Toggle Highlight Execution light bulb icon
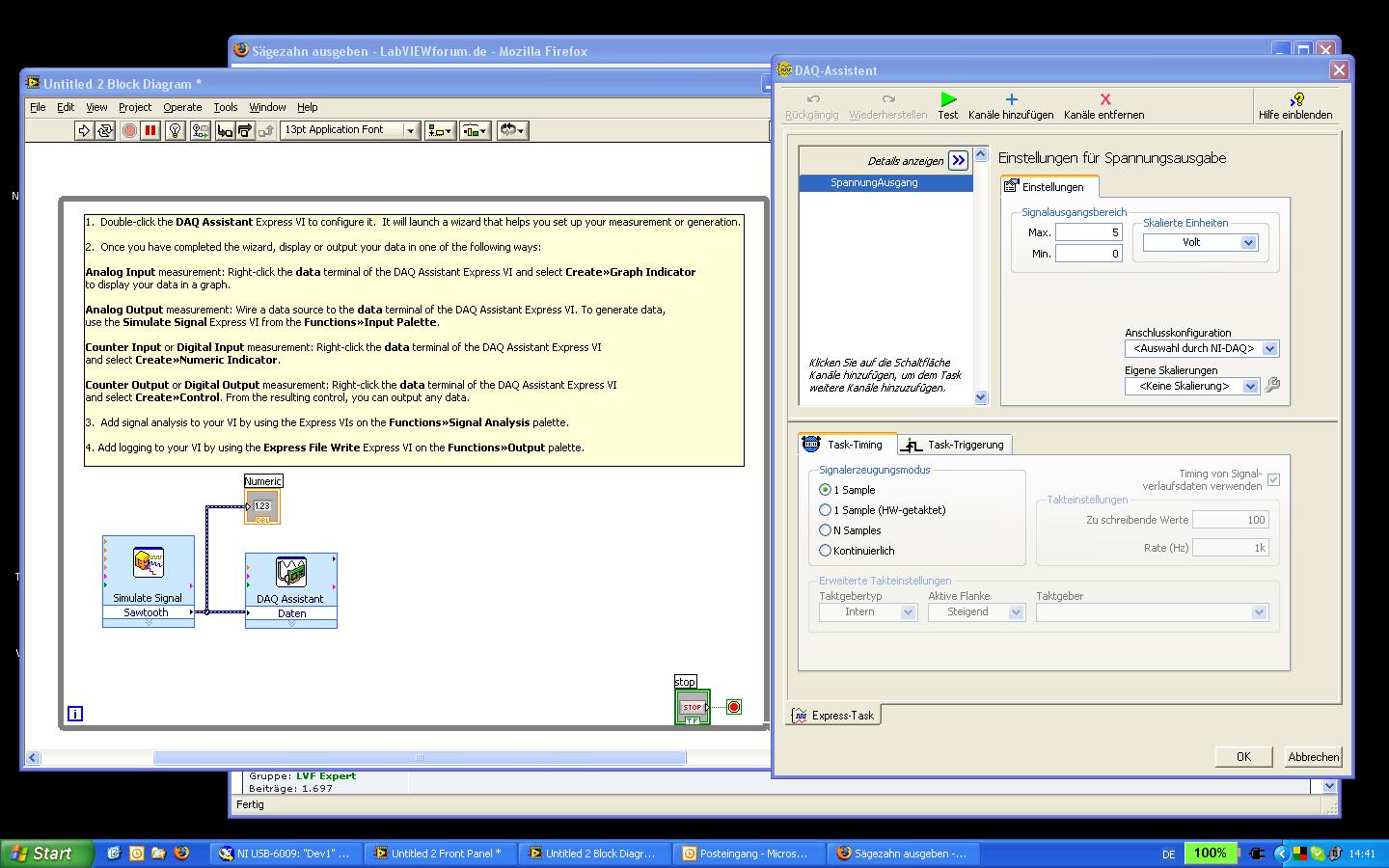1389x868 pixels. coord(176,130)
